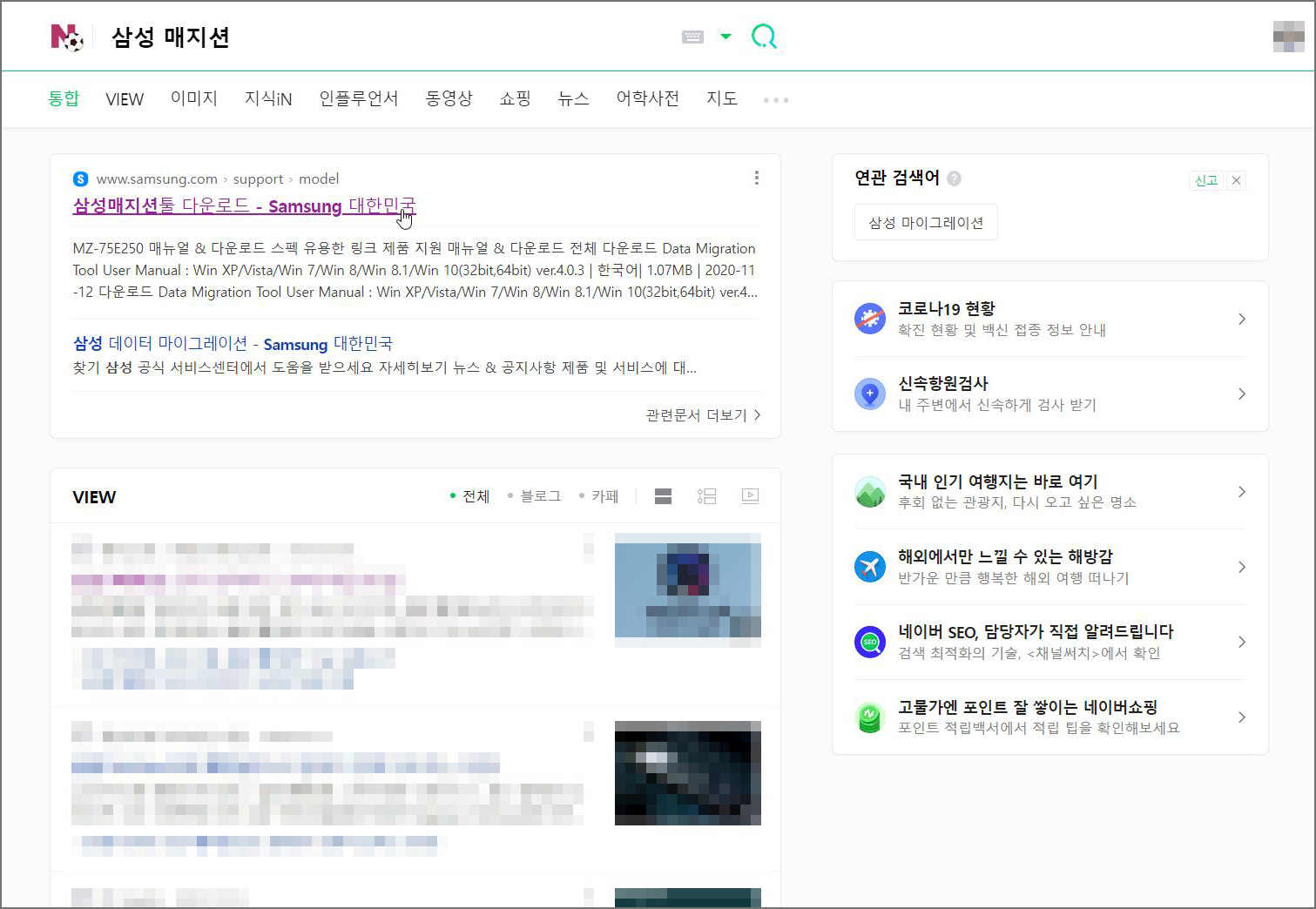
Task: Open the 인플루언서 tab
Action: point(359,98)
